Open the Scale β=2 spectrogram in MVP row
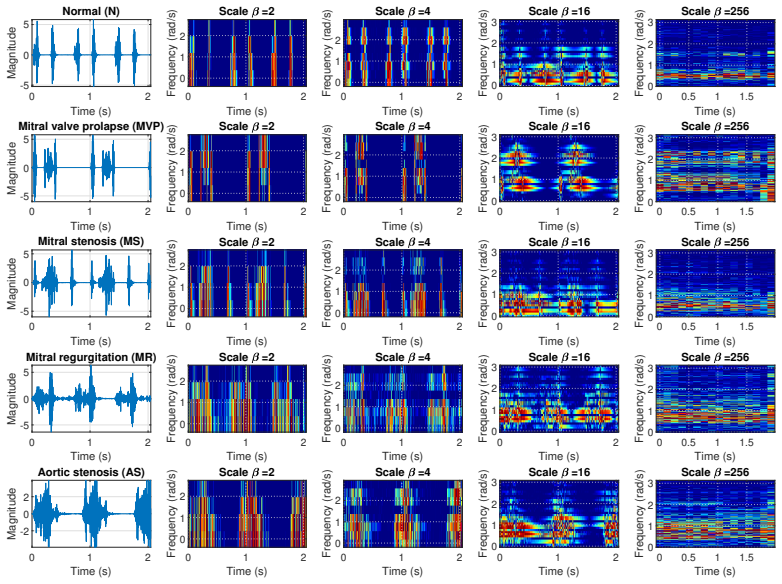 click(247, 169)
